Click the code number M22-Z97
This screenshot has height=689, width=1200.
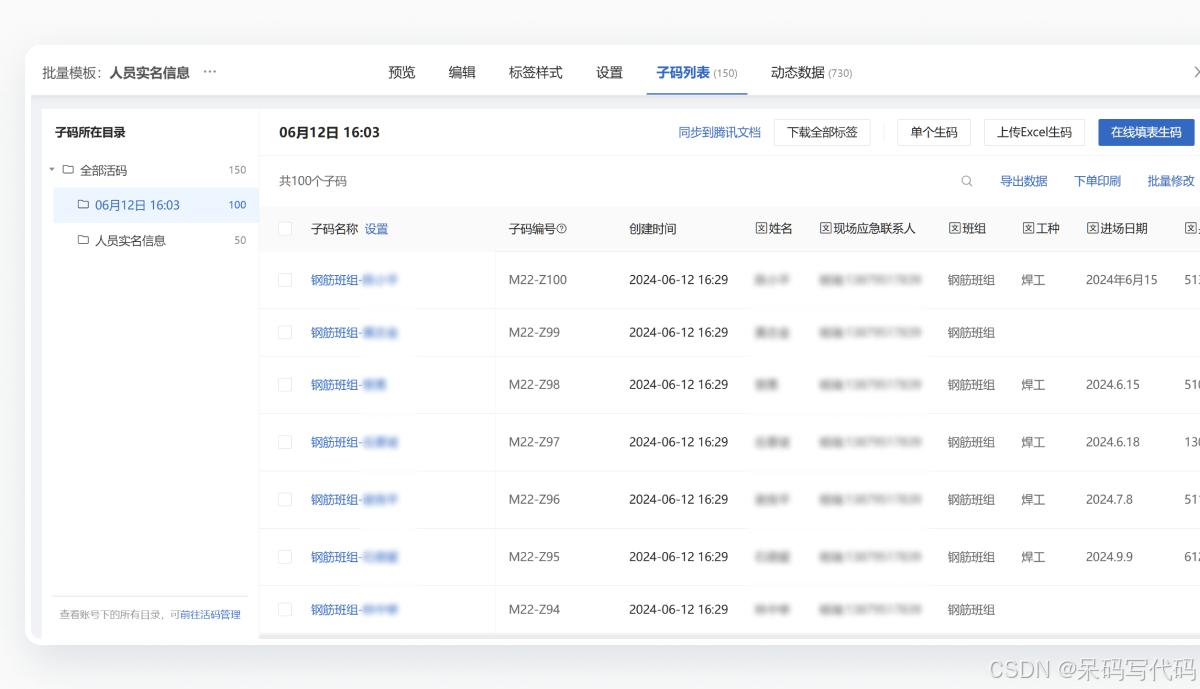point(534,442)
